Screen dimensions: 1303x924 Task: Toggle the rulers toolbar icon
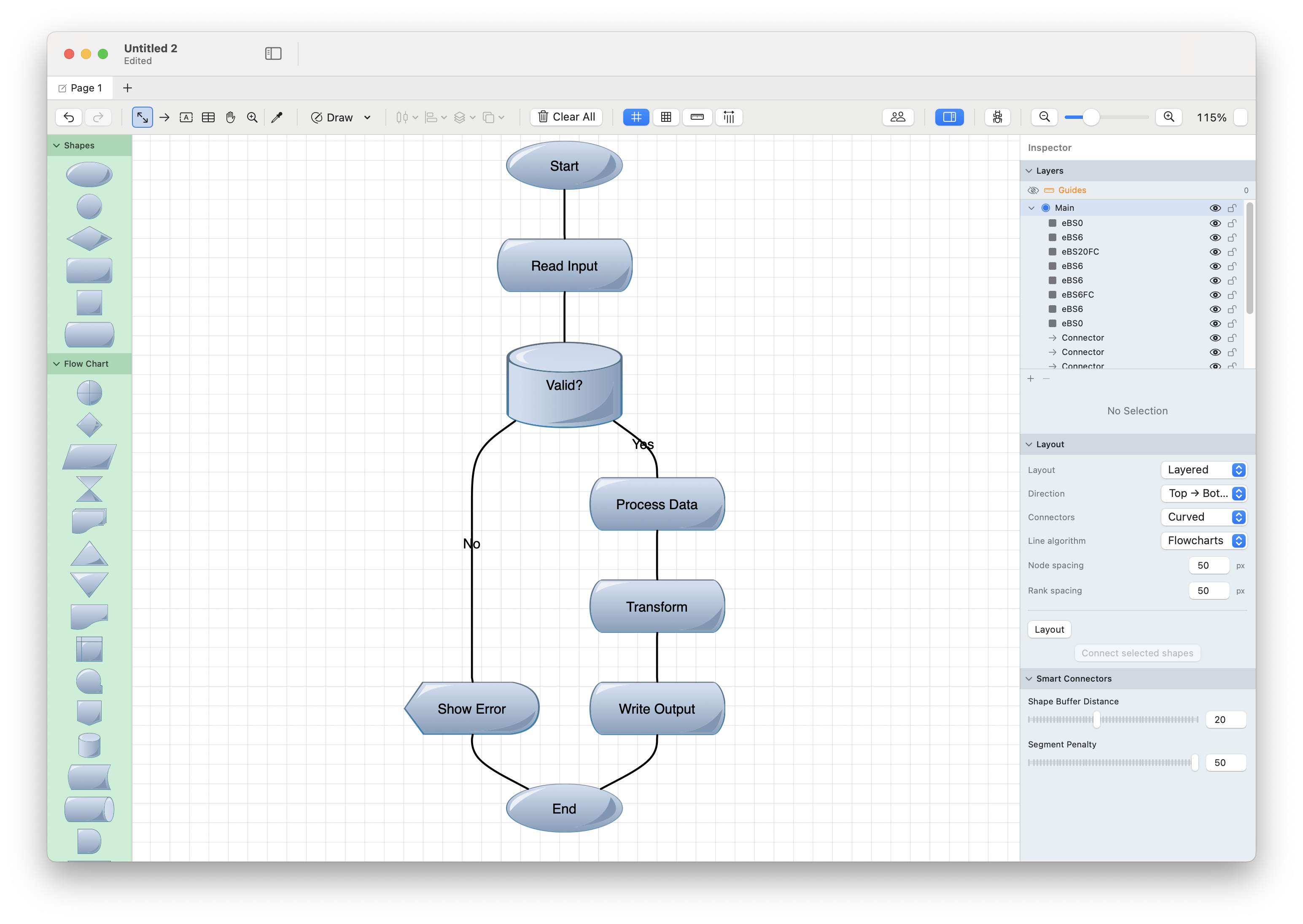(x=697, y=117)
